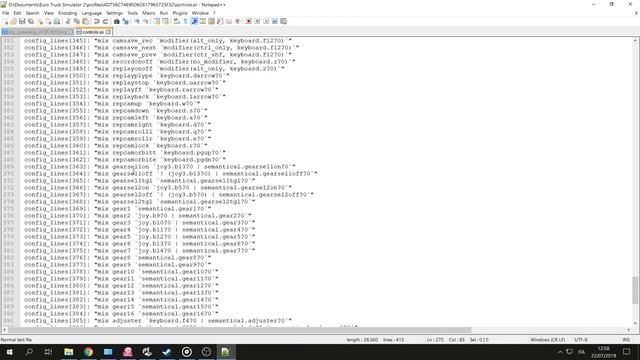Toggle Show All Characters icon
640x360 pixels.
(185, 21)
